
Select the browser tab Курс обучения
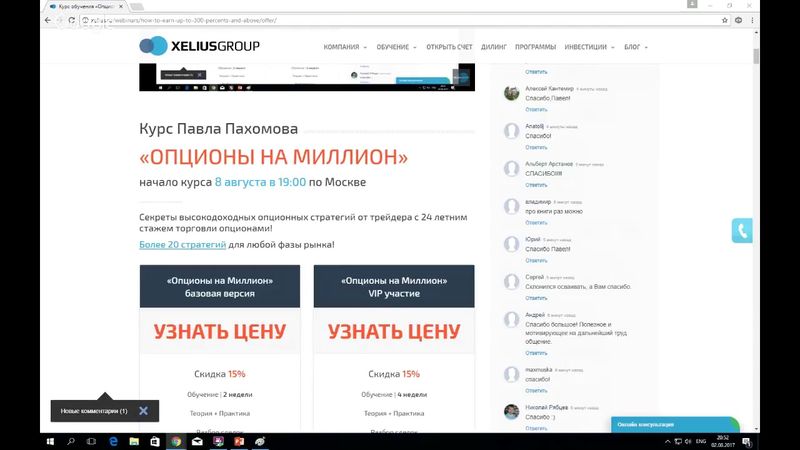pos(84,6)
